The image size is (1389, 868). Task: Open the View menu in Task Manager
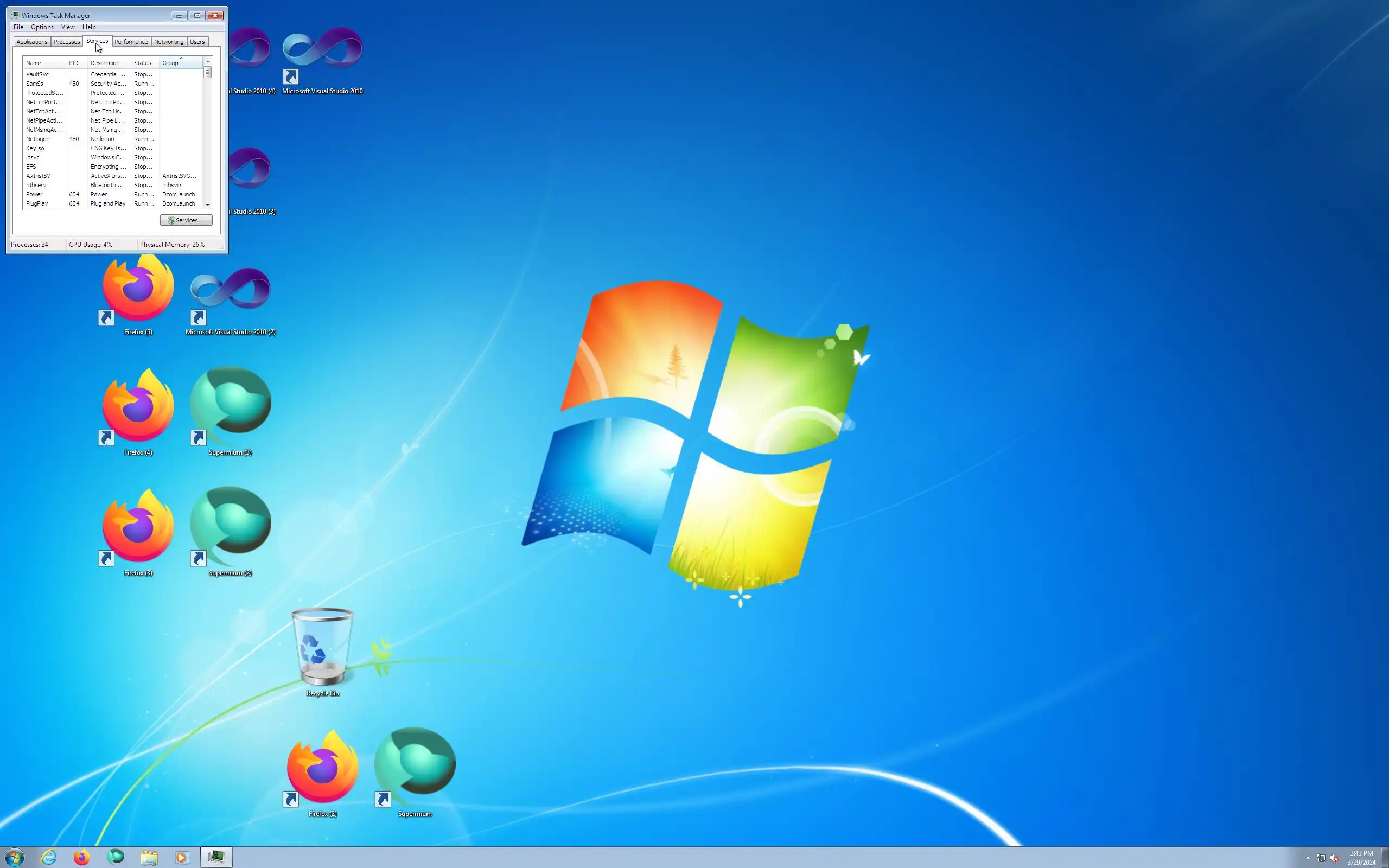point(68,27)
